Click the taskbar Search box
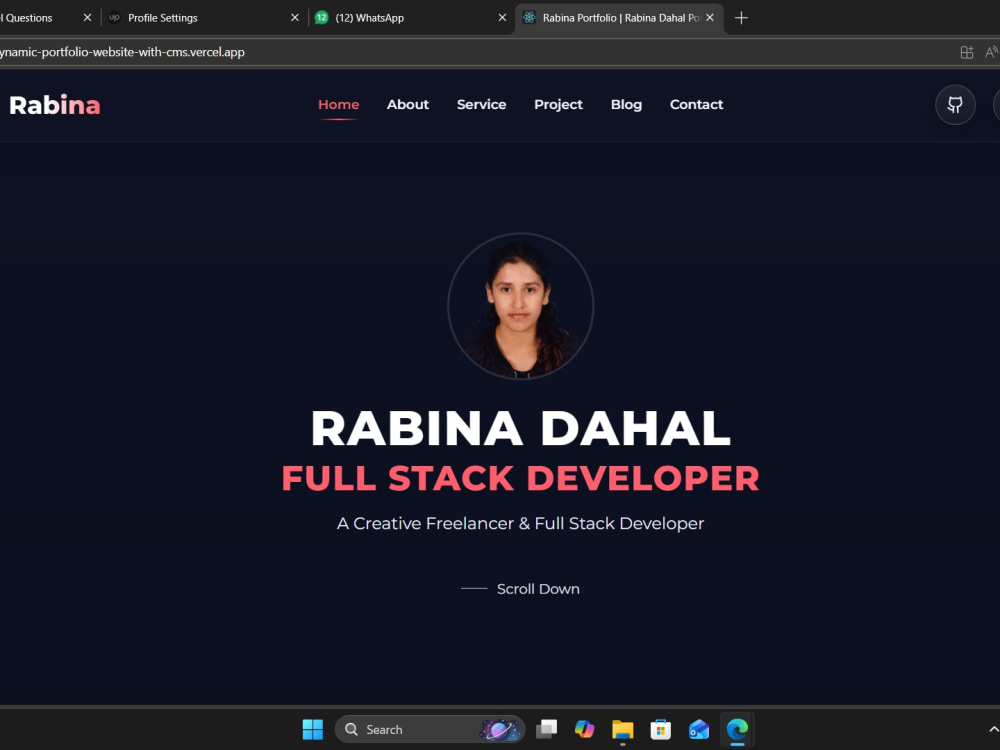 tap(430, 729)
